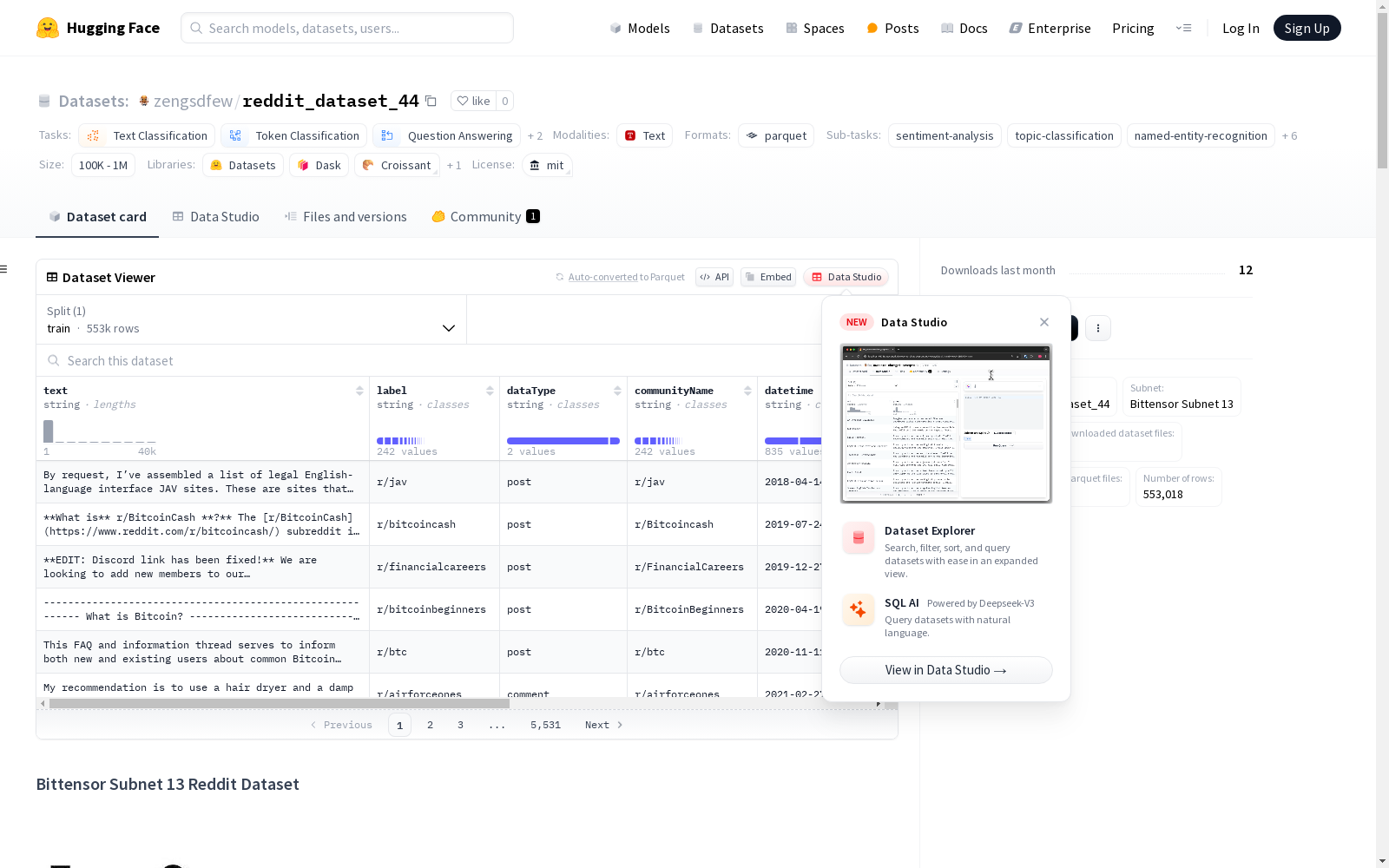Go to Models in top navigation
1389x868 pixels.
640,28
